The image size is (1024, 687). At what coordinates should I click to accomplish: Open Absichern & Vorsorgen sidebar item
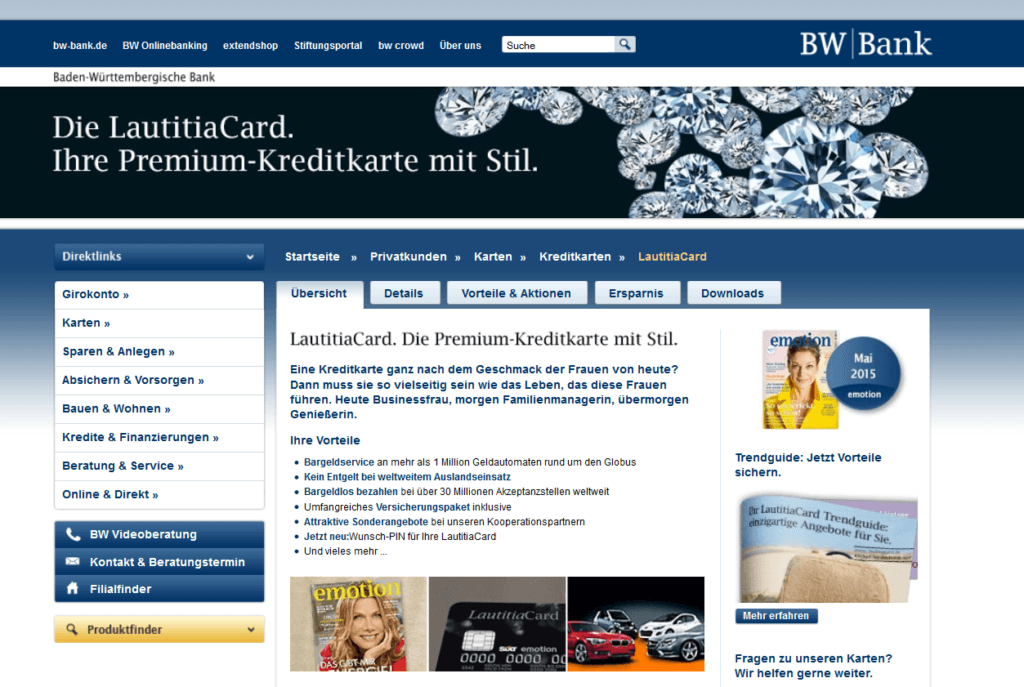click(x=159, y=380)
